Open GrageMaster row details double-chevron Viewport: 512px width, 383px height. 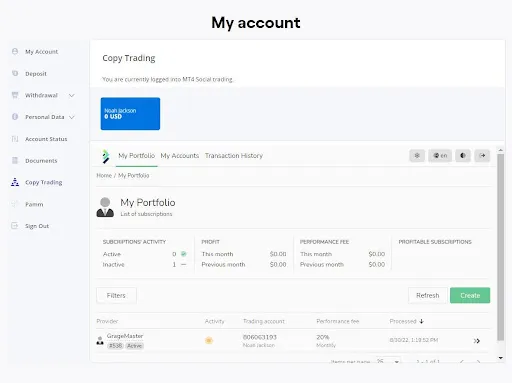(x=477, y=341)
